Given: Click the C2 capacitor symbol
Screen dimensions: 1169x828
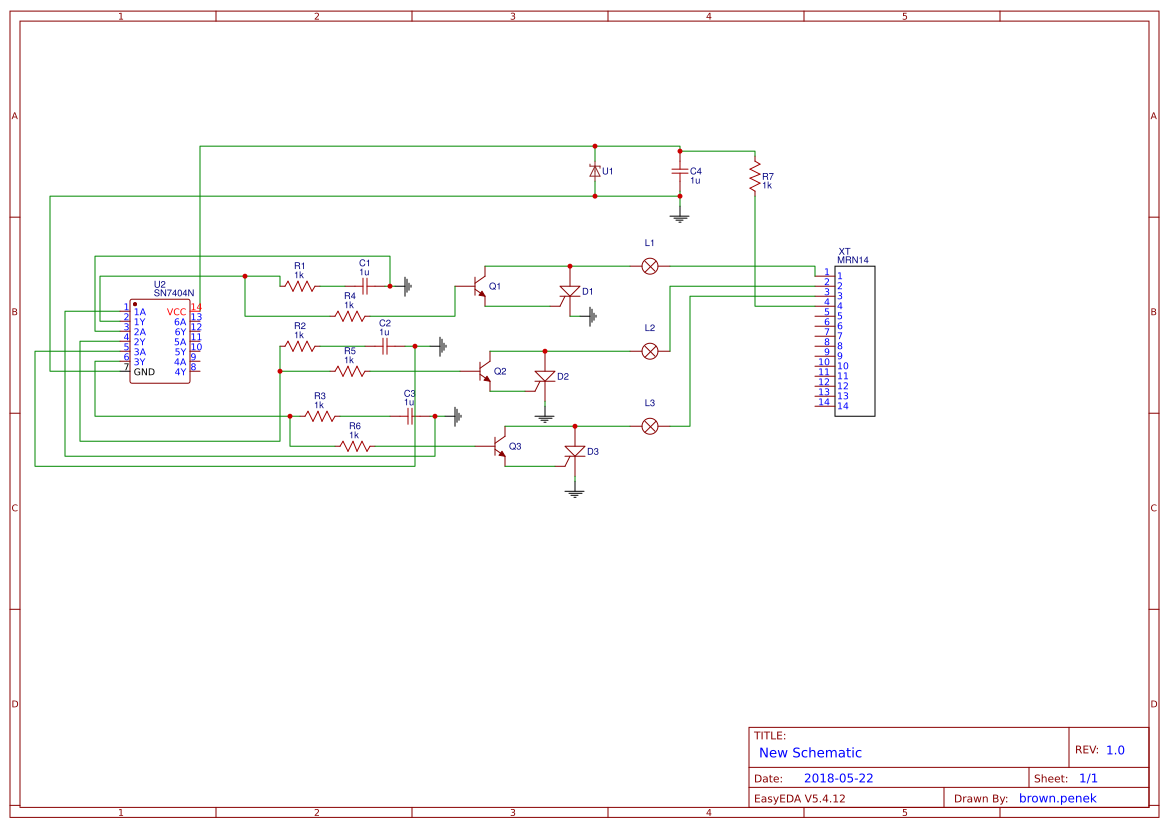Looking at the screenshot, I should [385, 346].
